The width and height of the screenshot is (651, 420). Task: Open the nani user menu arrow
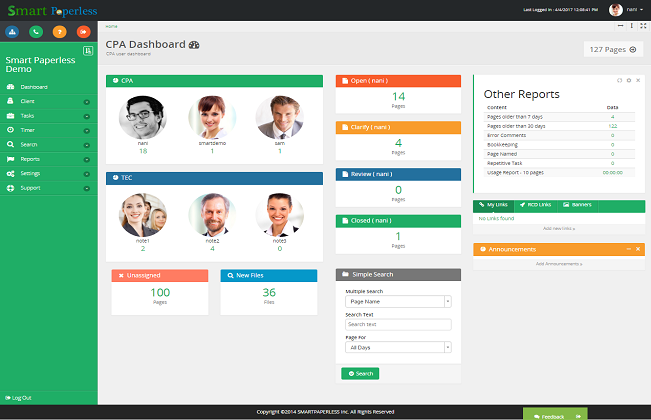pyautogui.click(x=641, y=10)
